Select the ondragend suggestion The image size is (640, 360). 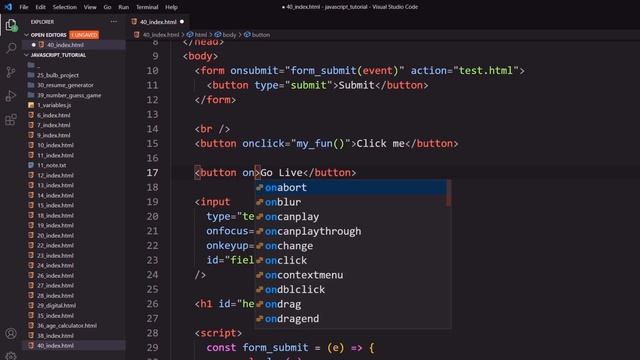point(351,319)
